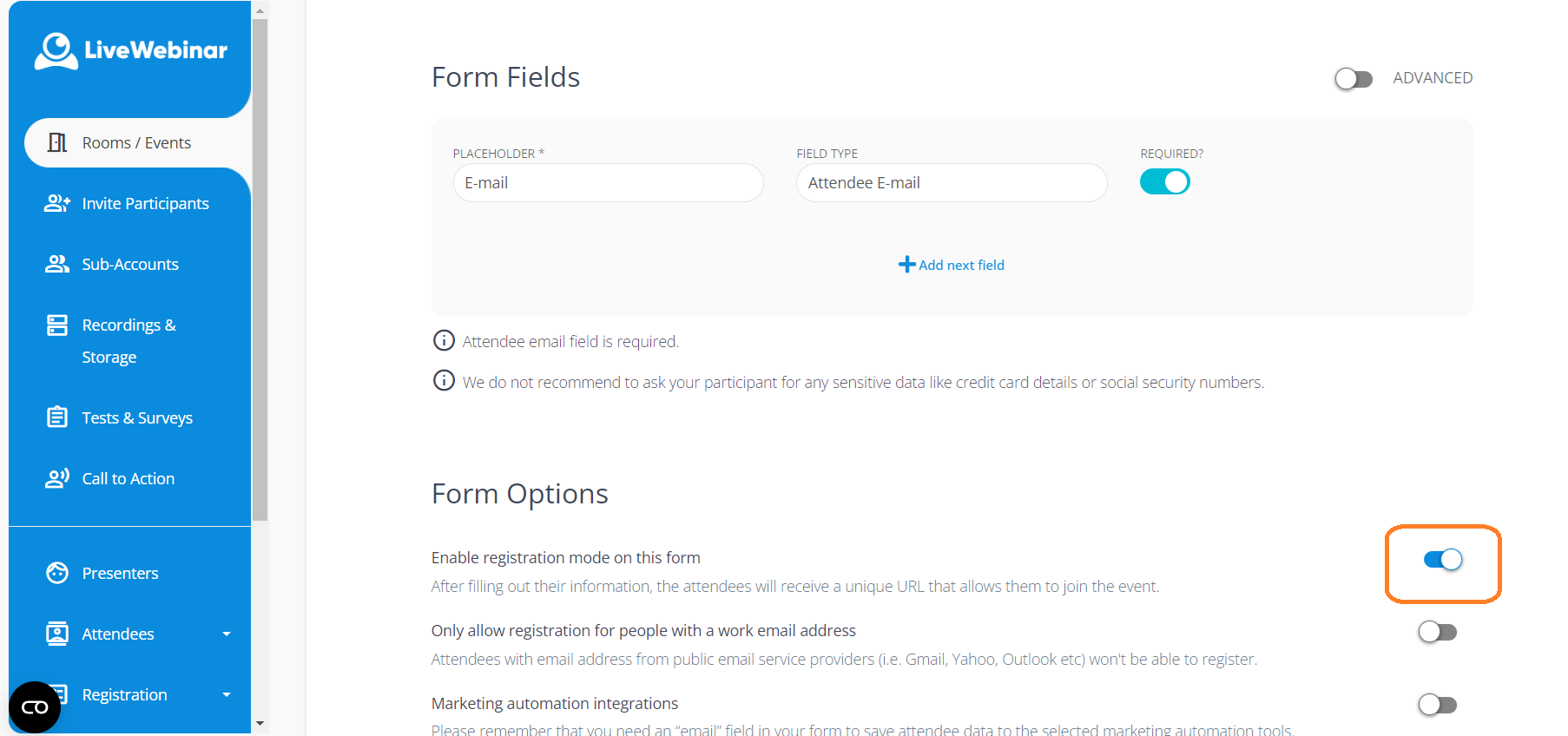Click the LiveWebinar logo icon

[x=56, y=50]
